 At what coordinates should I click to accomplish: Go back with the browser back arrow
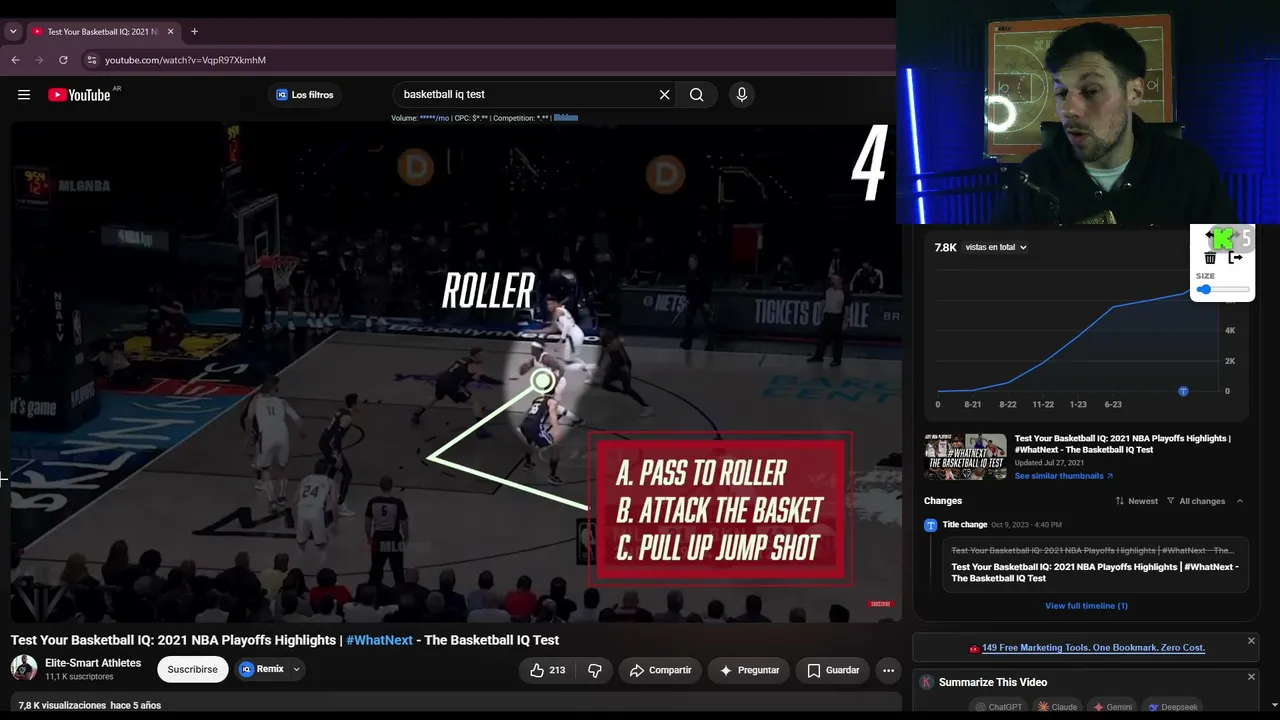15,60
